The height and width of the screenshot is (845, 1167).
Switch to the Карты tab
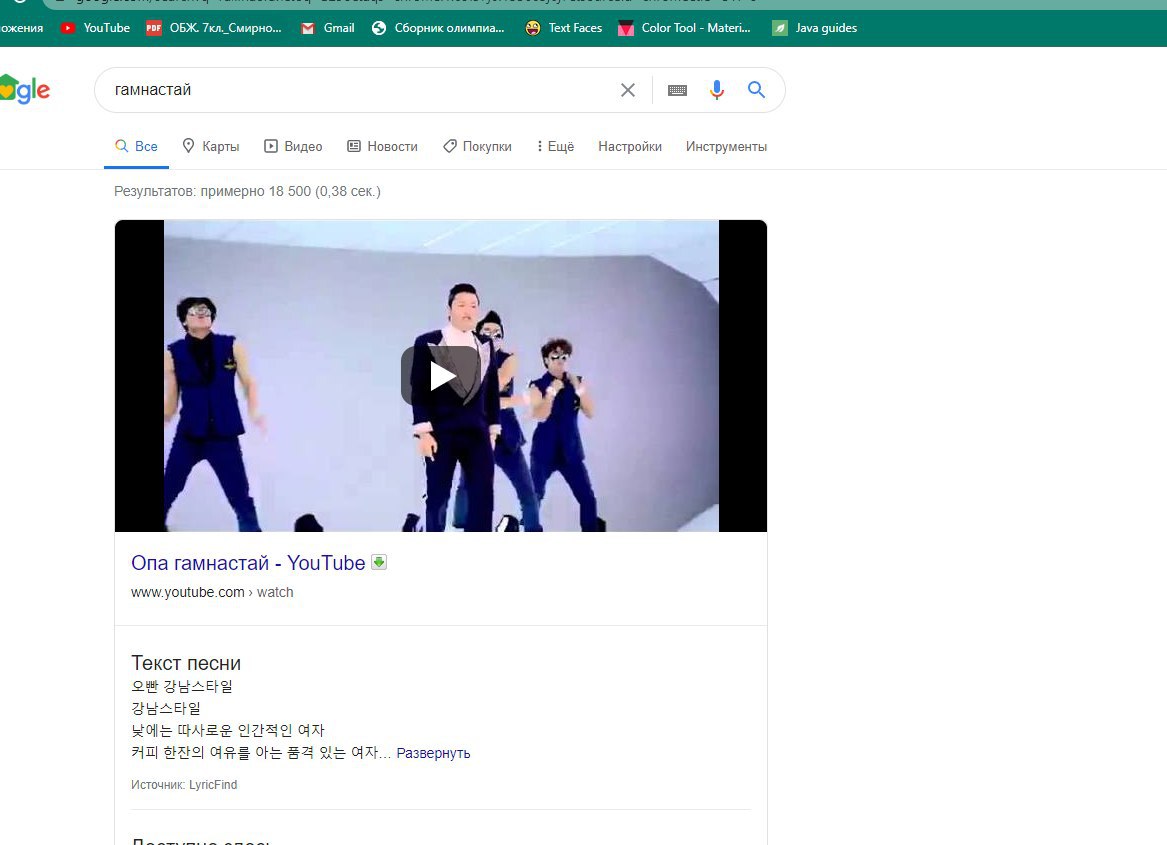coord(211,147)
